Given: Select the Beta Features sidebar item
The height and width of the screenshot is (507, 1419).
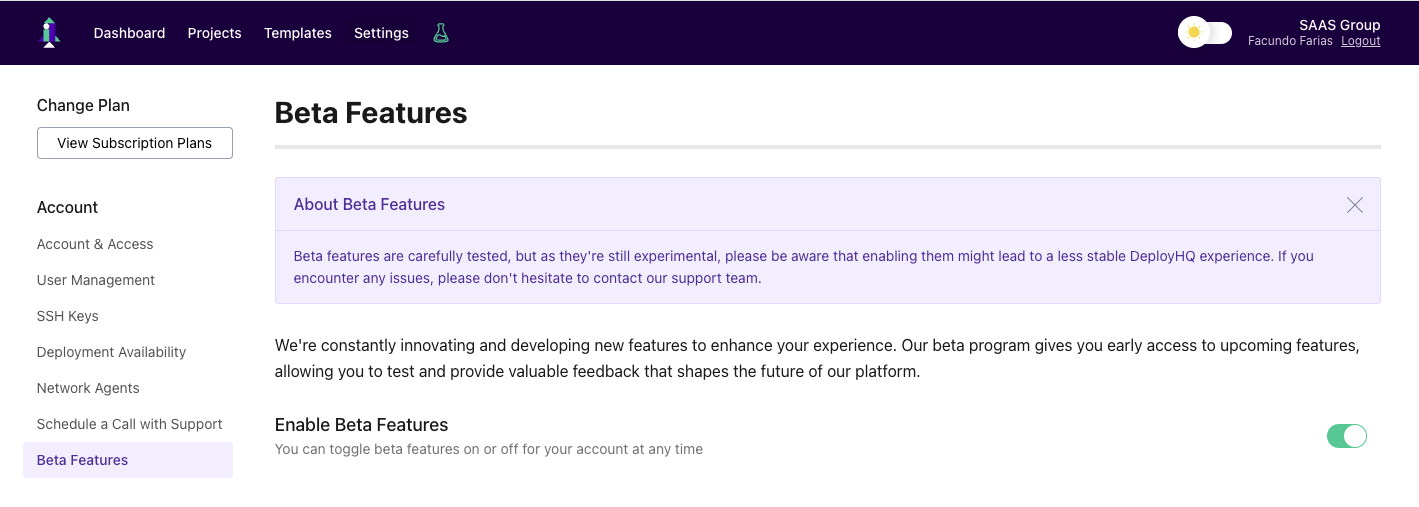Looking at the screenshot, I should (x=83, y=460).
